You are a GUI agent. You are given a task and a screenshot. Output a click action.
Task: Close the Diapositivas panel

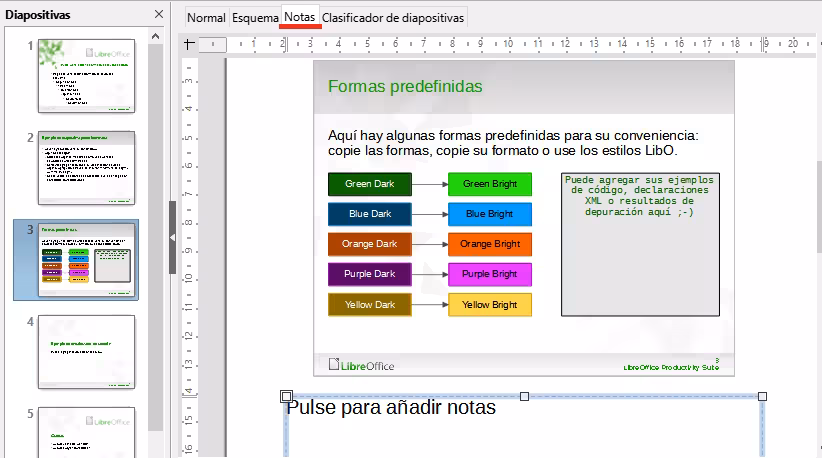pos(159,15)
